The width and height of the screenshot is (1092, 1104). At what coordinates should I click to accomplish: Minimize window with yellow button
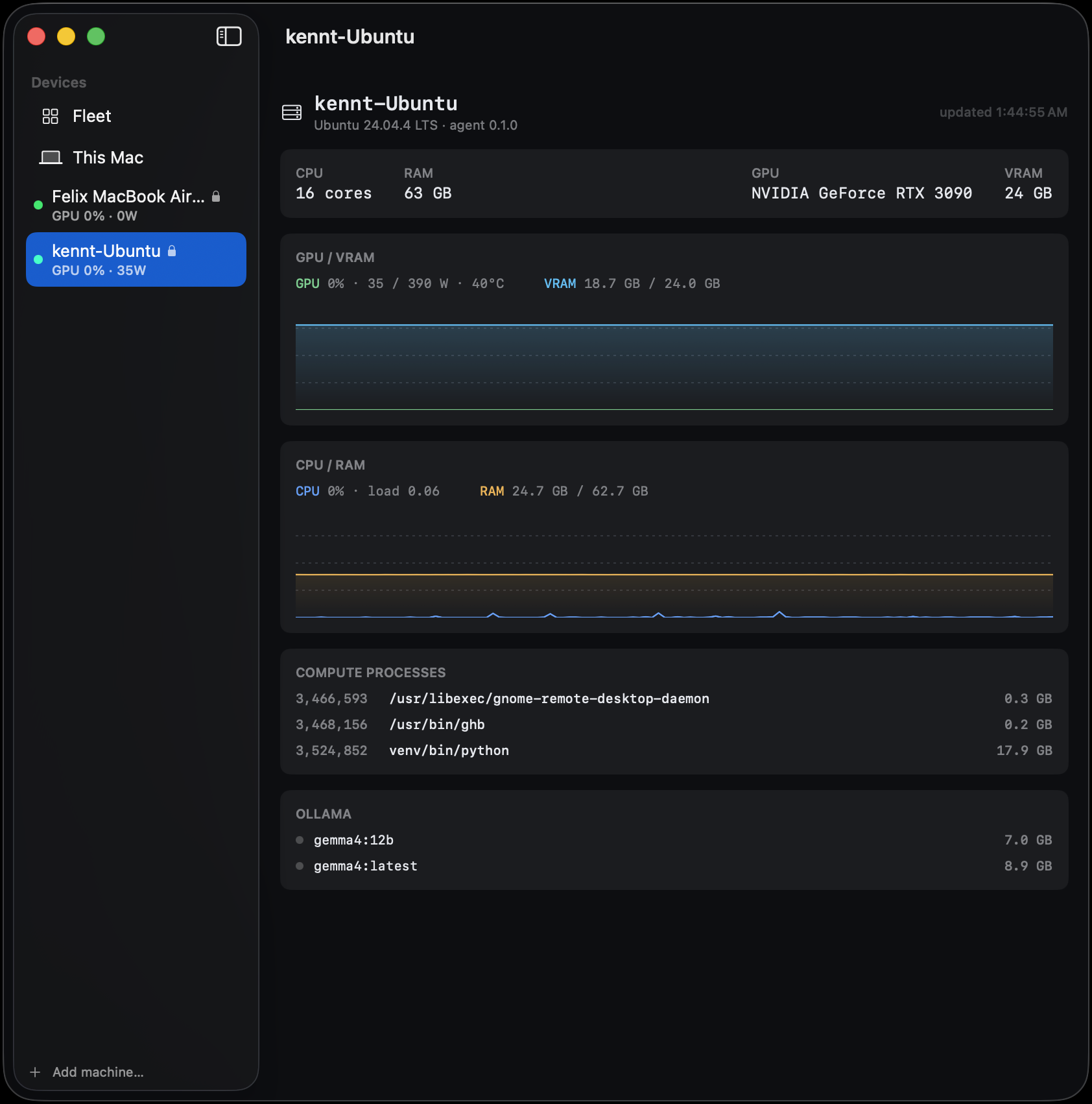[66, 36]
